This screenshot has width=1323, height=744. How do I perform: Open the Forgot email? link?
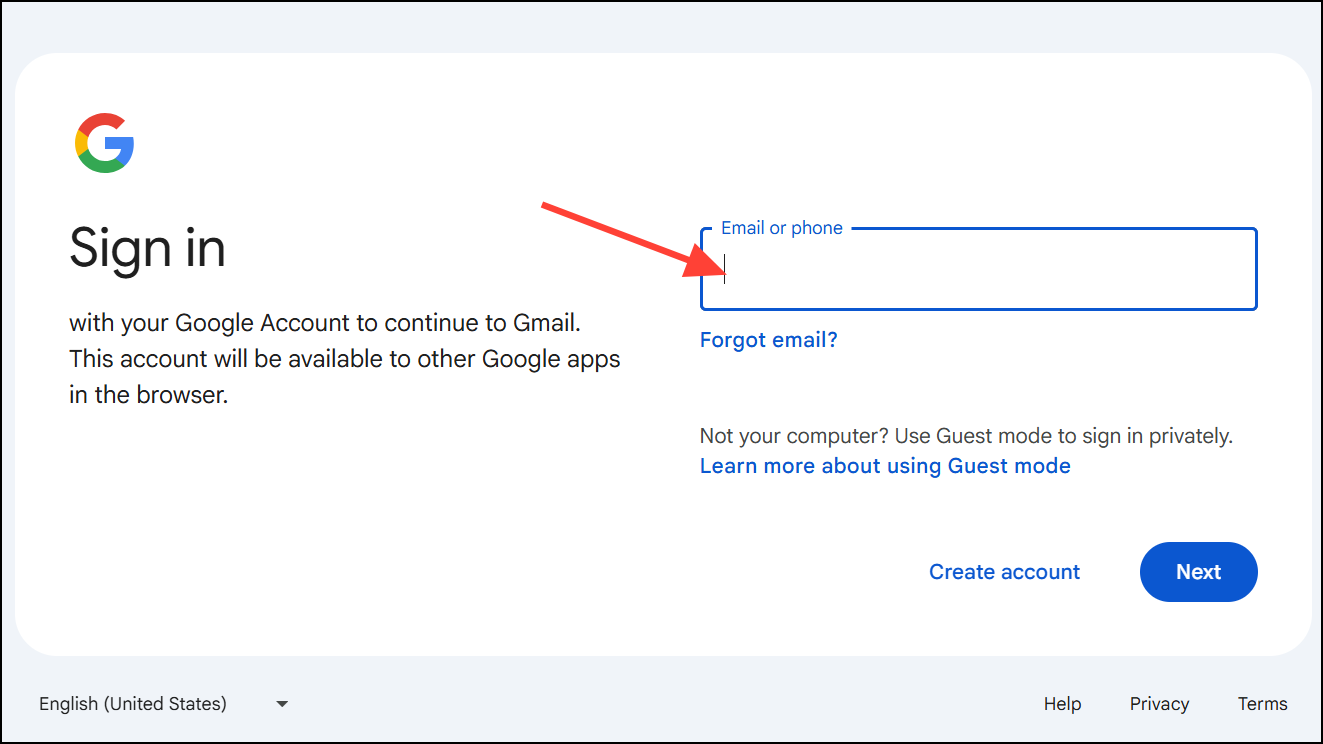coord(768,340)
